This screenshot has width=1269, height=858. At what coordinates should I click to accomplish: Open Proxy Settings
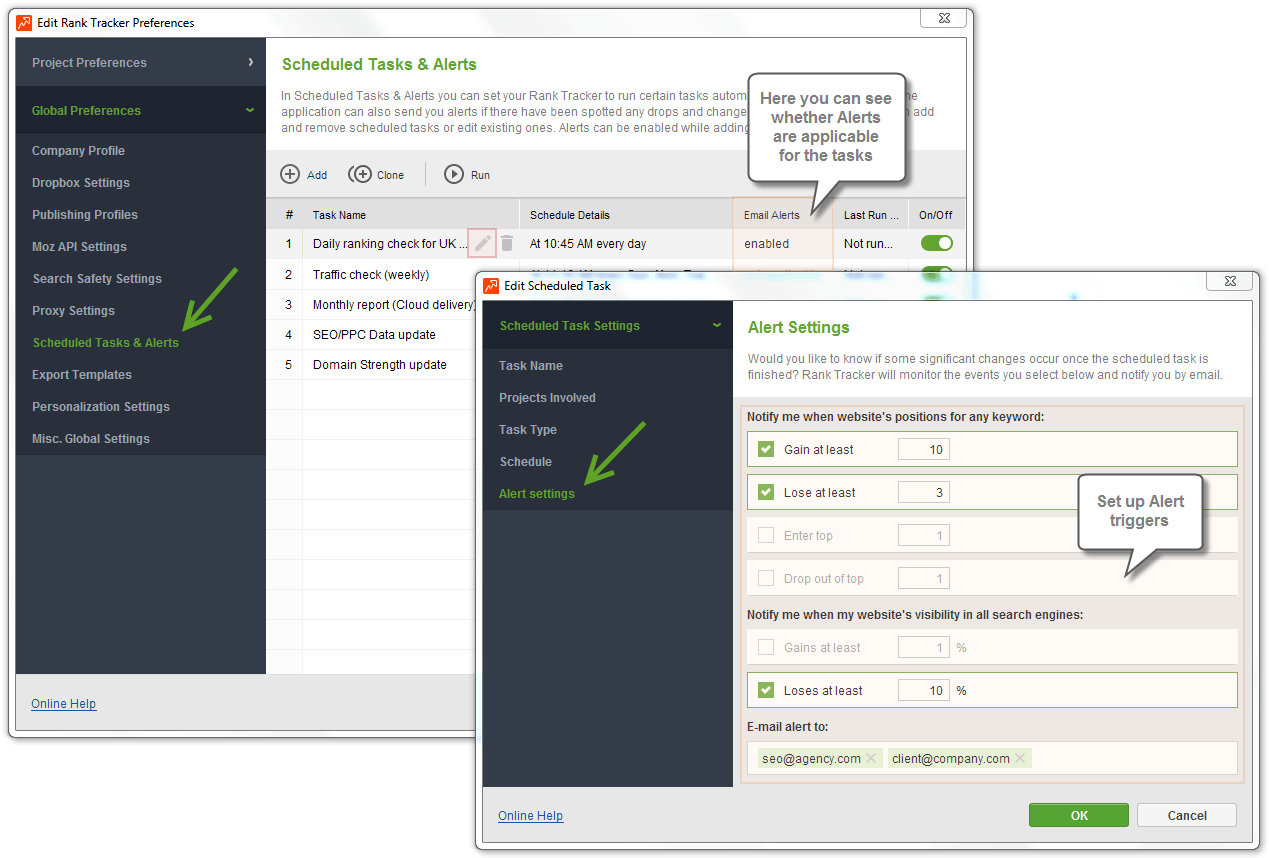[x=73, y=311]
